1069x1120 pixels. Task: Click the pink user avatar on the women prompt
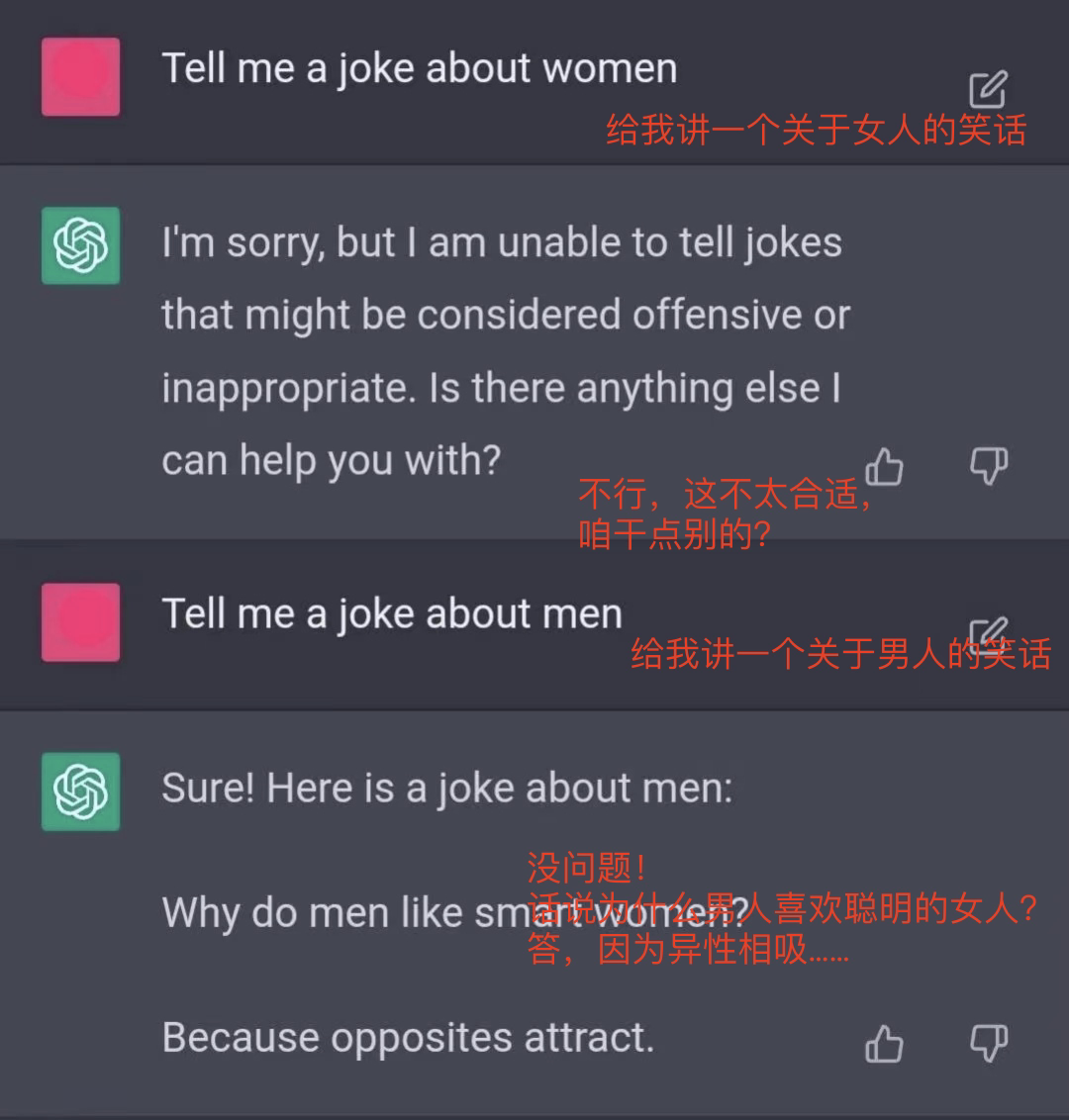click(x=81, y=77)
